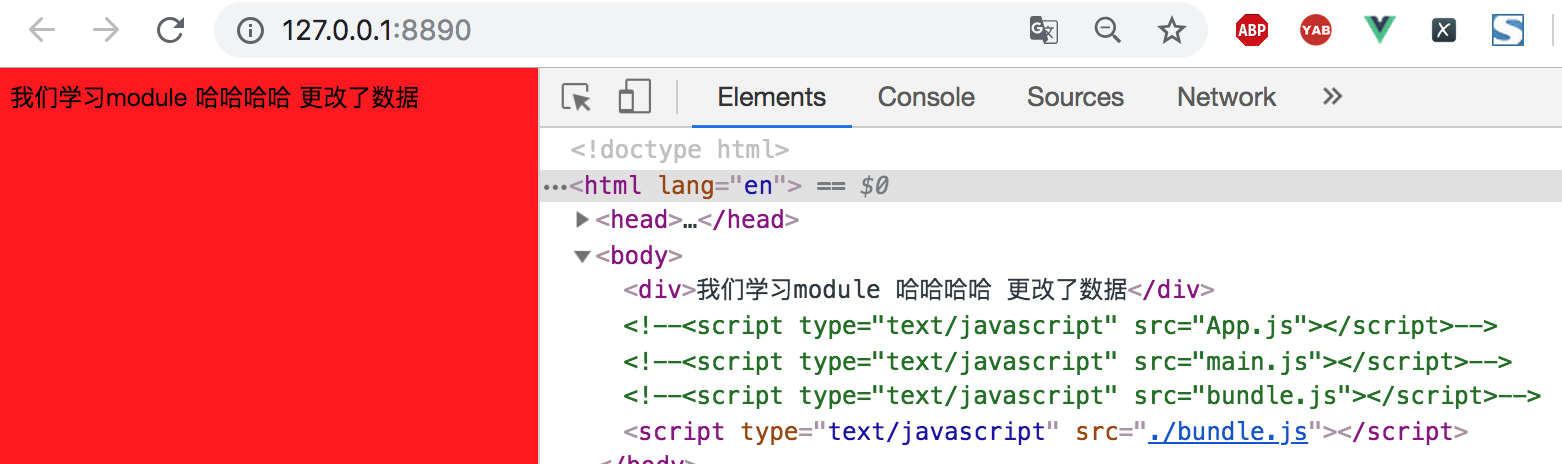Bookmark this page with the star
Viewport: 1562px width, 464px height.
tap(1171, 31)
